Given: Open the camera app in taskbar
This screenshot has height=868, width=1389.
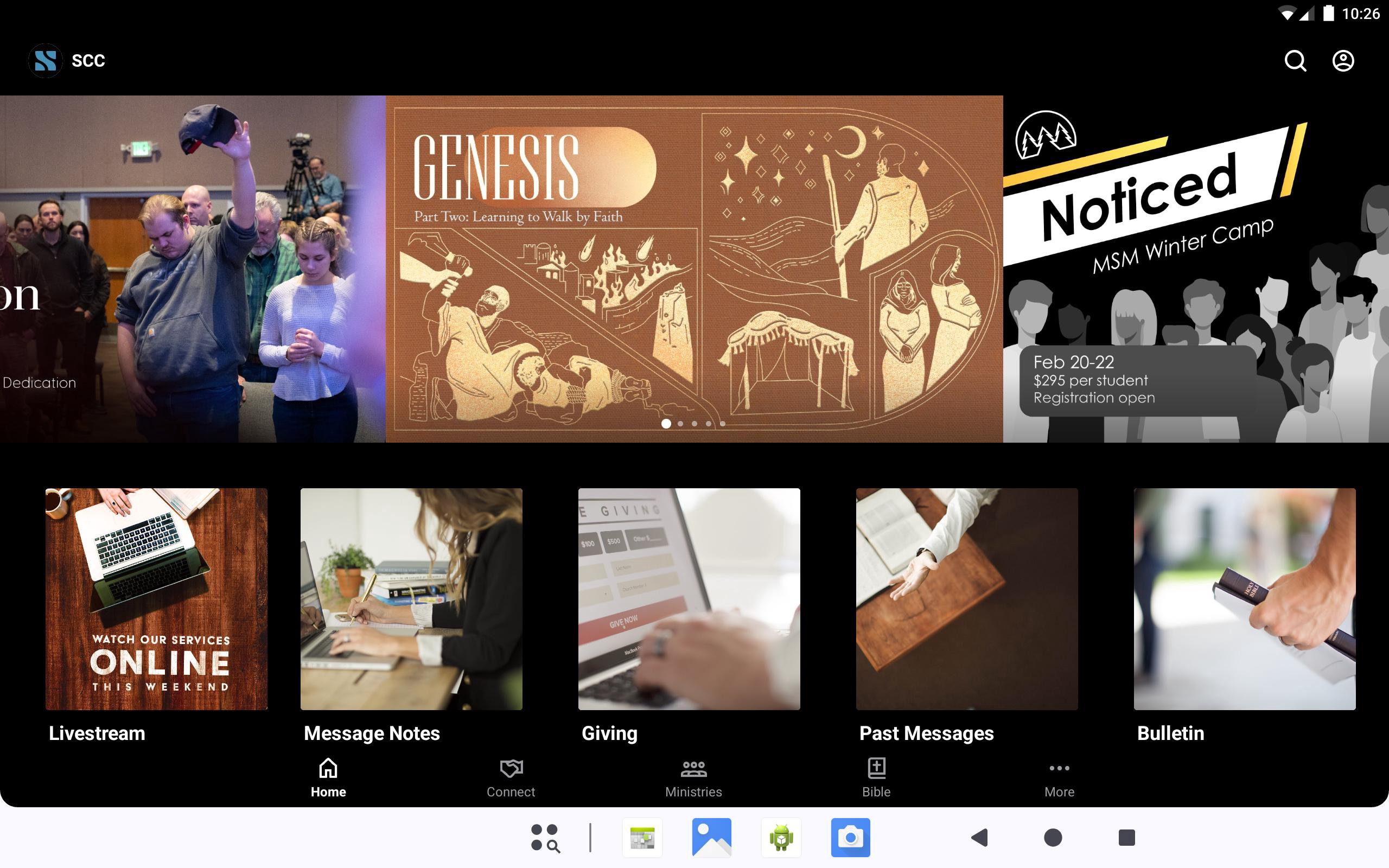Looking at the screenshot, I should (850, 838).
